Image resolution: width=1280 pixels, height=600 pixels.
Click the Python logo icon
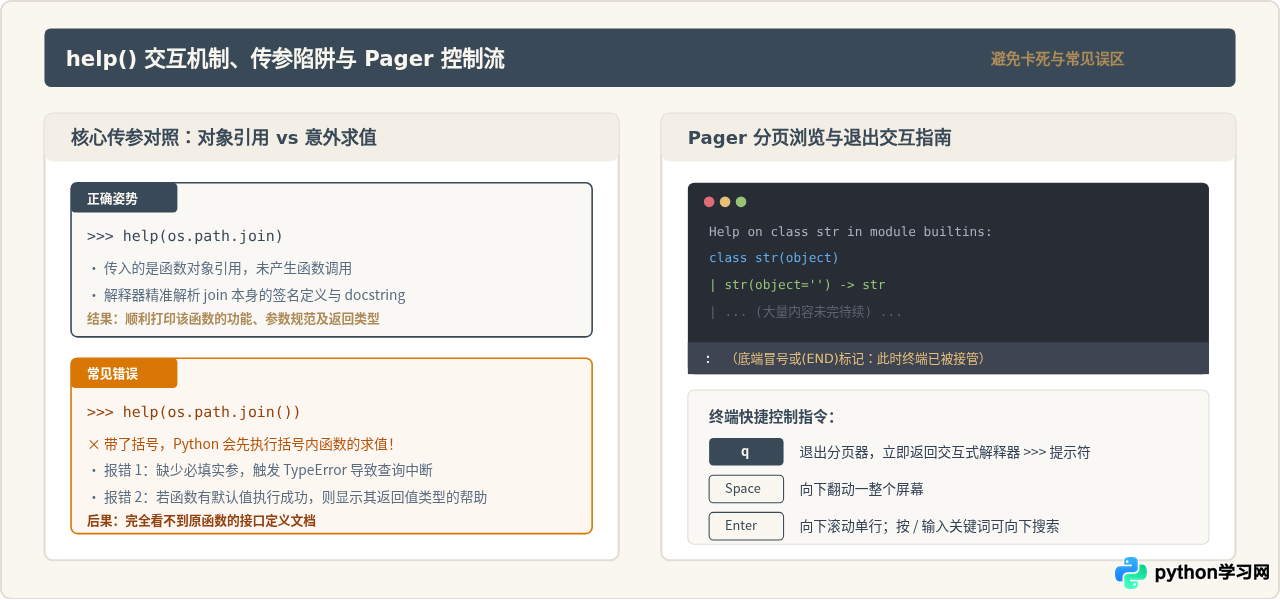click(x=1131, y=573)
